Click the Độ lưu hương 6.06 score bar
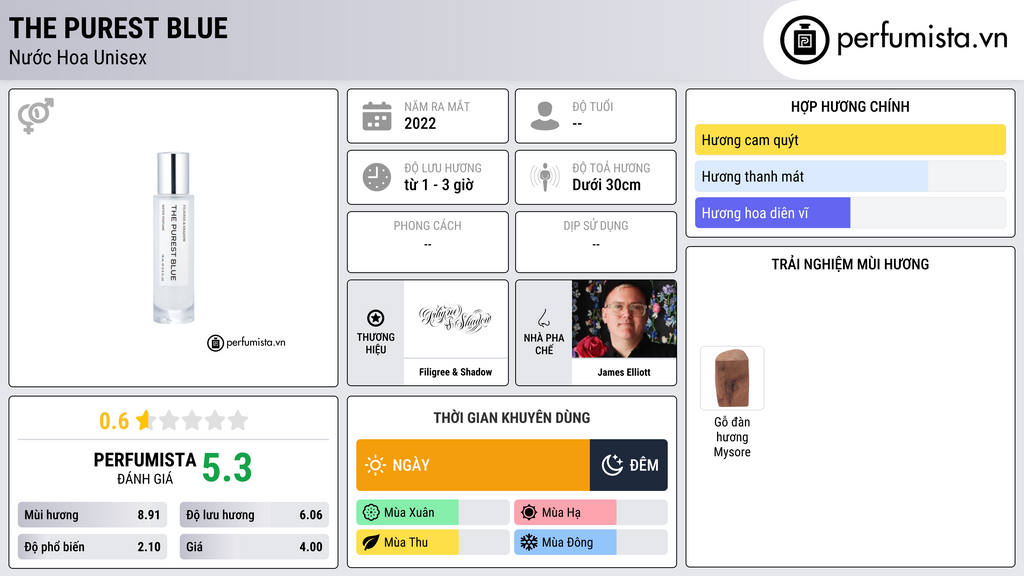This screenshot has height=576, width=1024. click(254, 515)
